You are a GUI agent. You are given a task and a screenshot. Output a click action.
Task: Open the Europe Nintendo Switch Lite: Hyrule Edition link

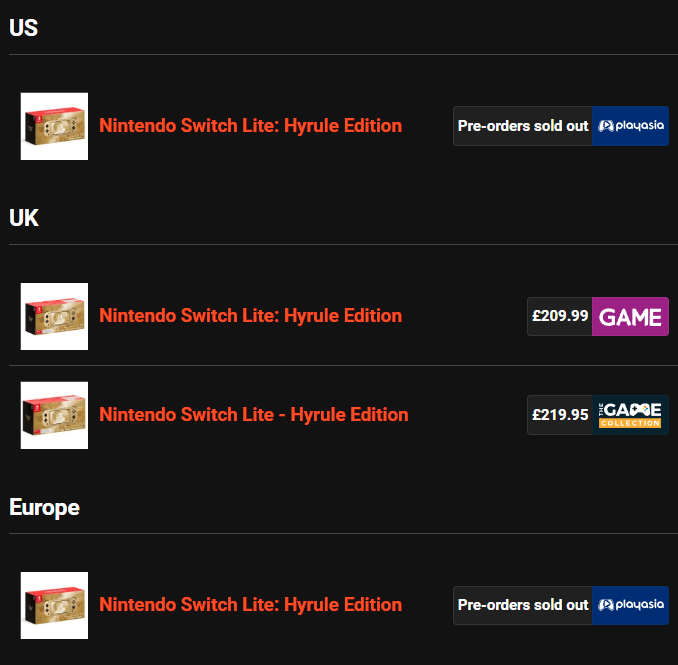[x=250, y=605]
